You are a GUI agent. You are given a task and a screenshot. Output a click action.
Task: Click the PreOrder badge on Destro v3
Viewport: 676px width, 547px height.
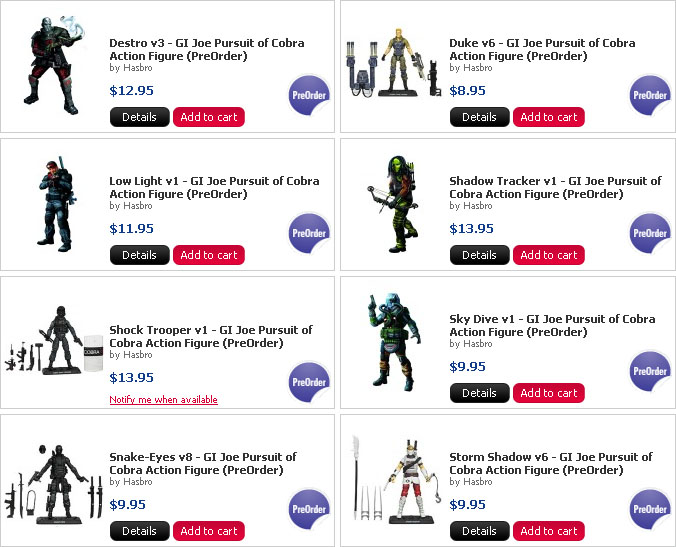tap(309, 95)
